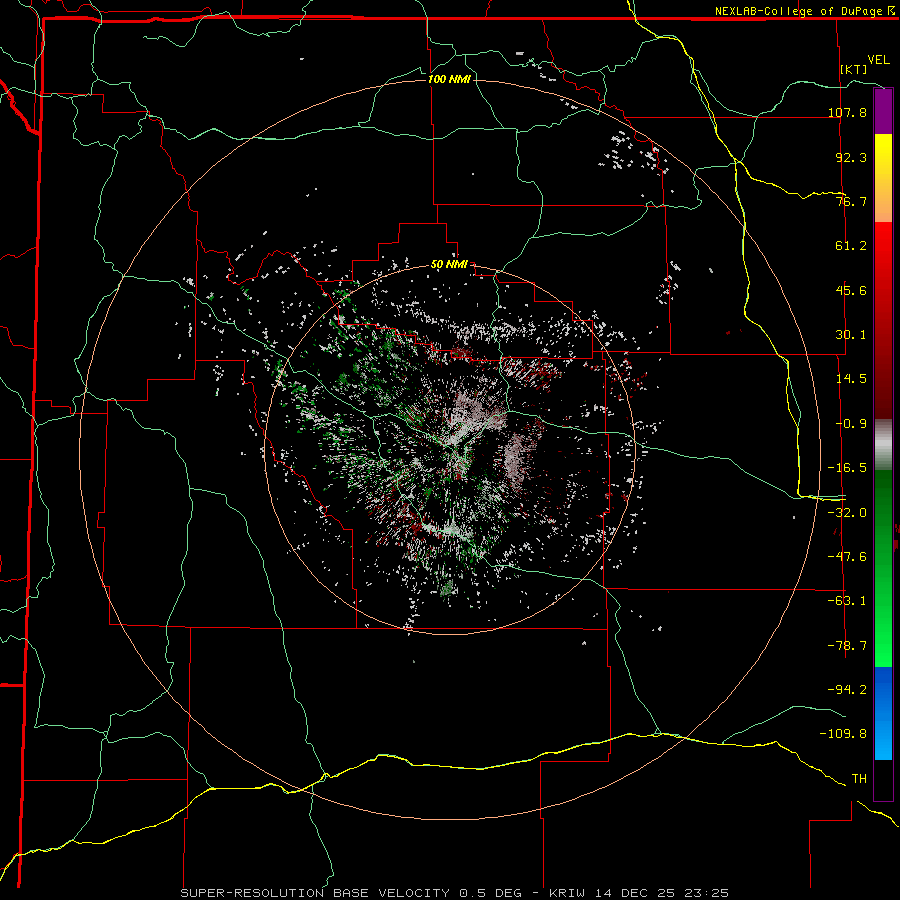Click the KRIW radar site identifier

pyautogui.click(x=569, y=893)
